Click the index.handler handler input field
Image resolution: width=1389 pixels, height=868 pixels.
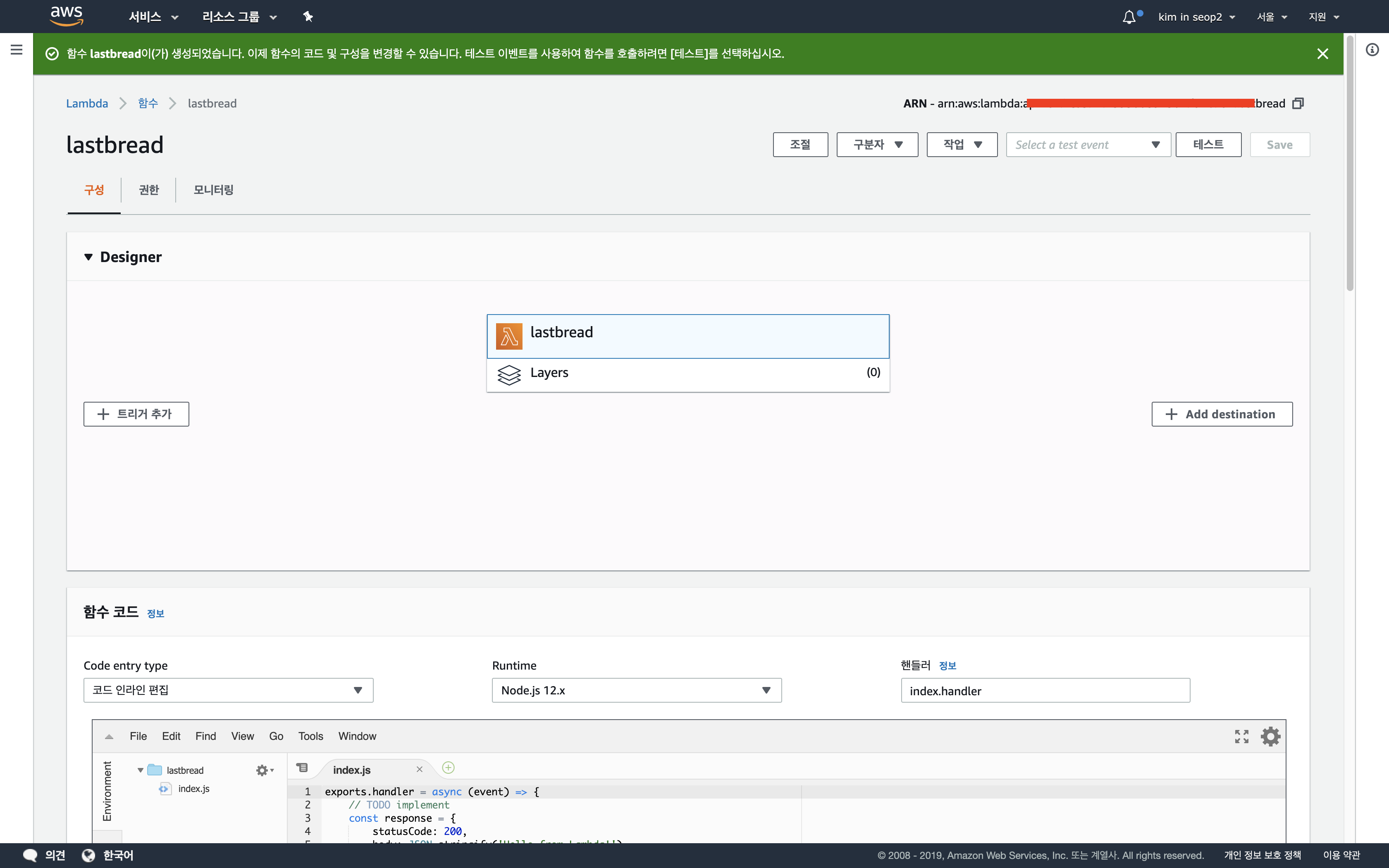click(1045, 691)
